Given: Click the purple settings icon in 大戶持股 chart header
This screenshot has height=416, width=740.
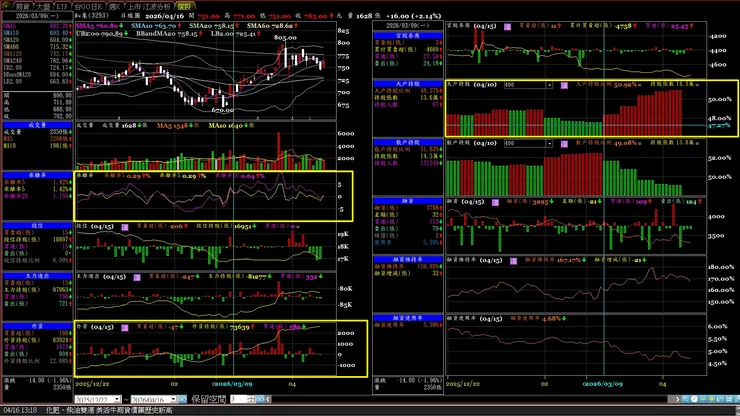Looking at the screenshot, I should point(564,85).
